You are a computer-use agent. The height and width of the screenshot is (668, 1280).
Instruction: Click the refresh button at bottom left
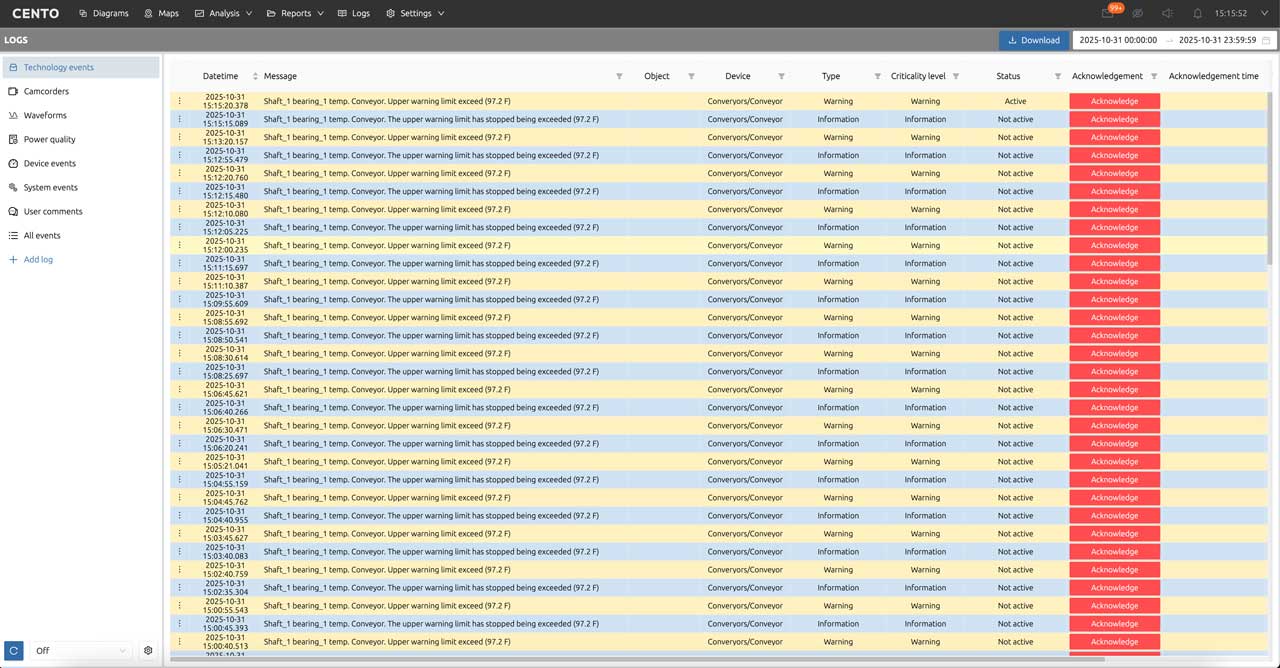pyautogui.click(x=13, y=650)
